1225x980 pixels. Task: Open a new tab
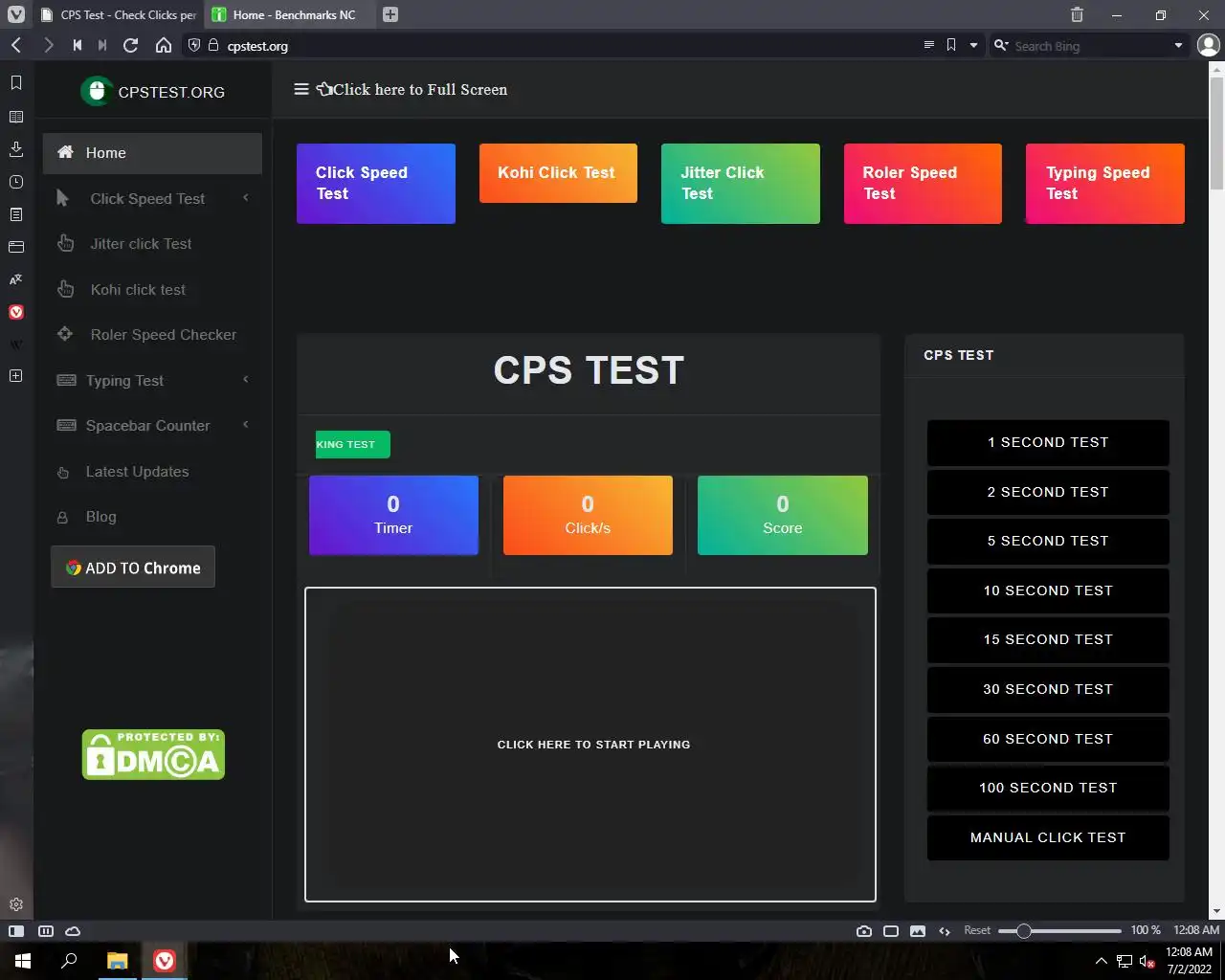[x=390, y=14]
